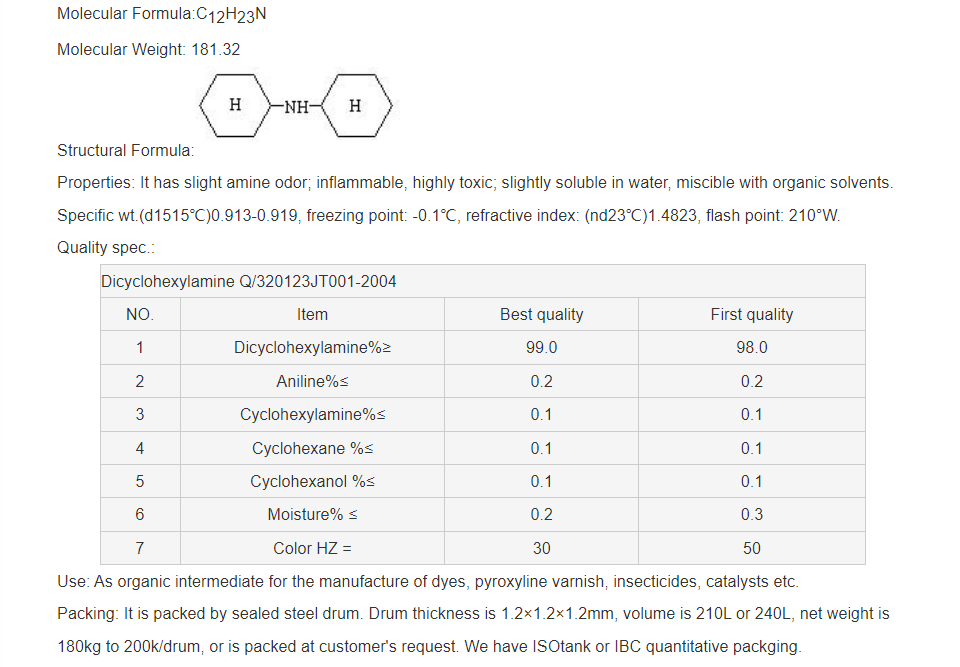Click the Cyclohexanol %≤ item cell
Image resolution: width=960 pixels, height=667 pixels.
click(312, 481)
